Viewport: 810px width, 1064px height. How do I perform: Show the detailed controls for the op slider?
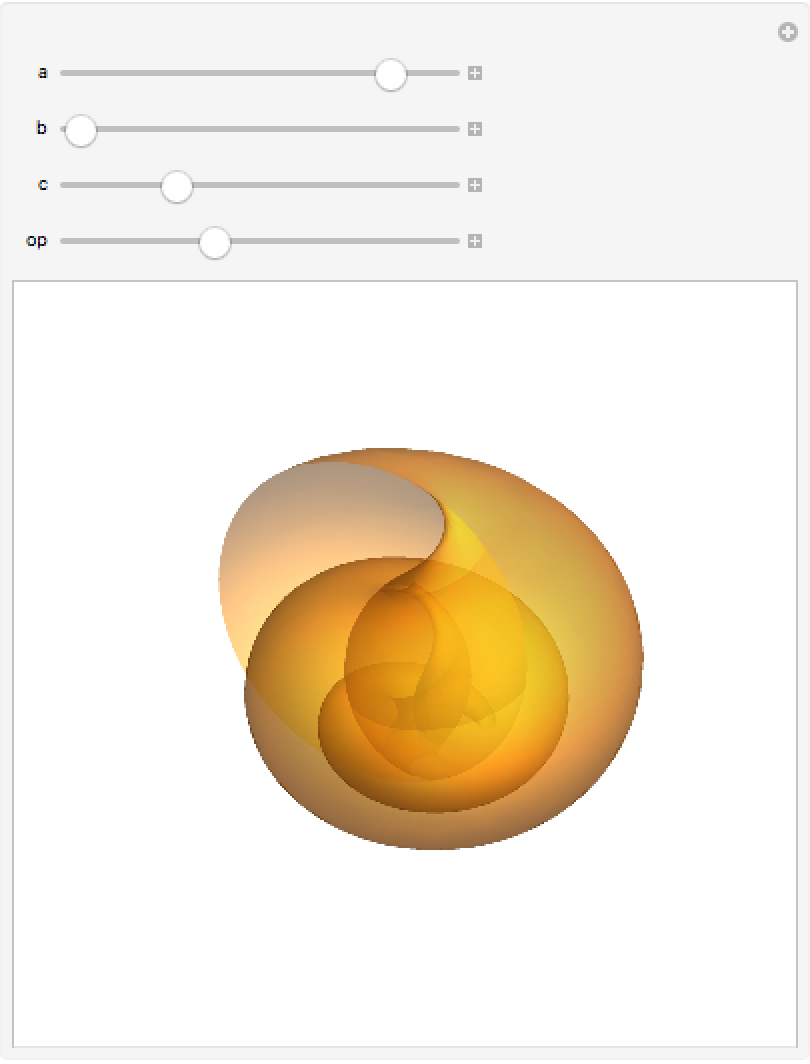(475, 241)
